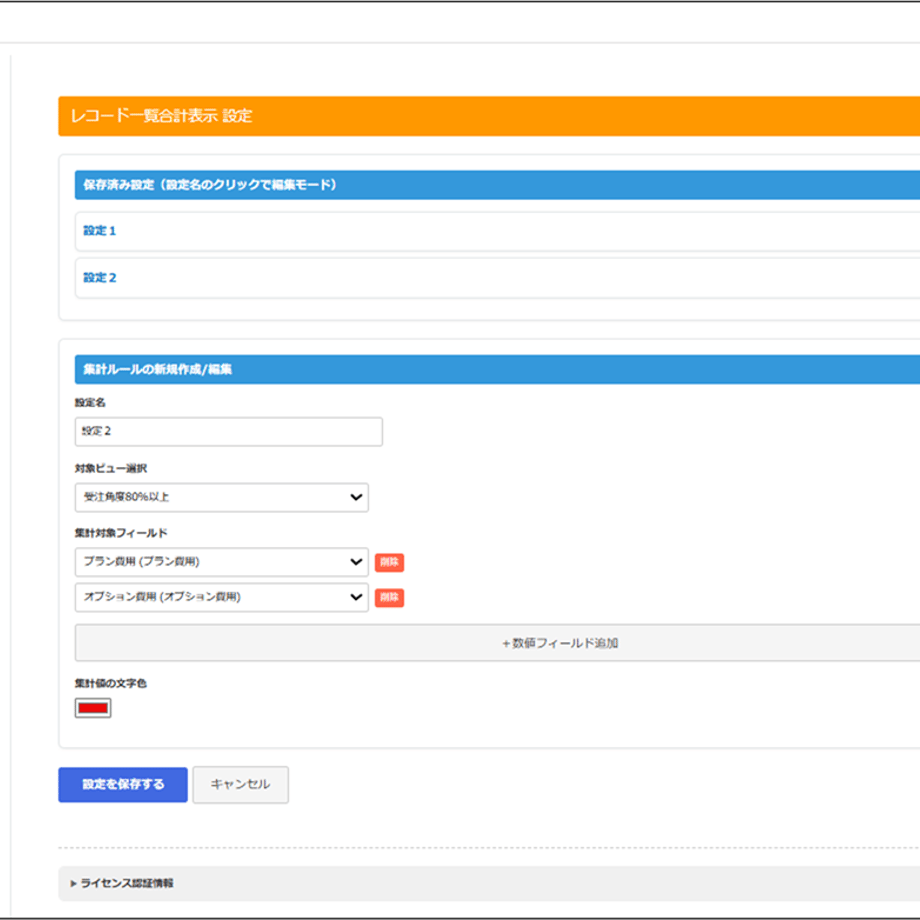Image resolution: width=920 pixels, height=920 pixels.
Task: Click the レコード一覧合計表示 設定 title bar
Action: coord(489,116)
